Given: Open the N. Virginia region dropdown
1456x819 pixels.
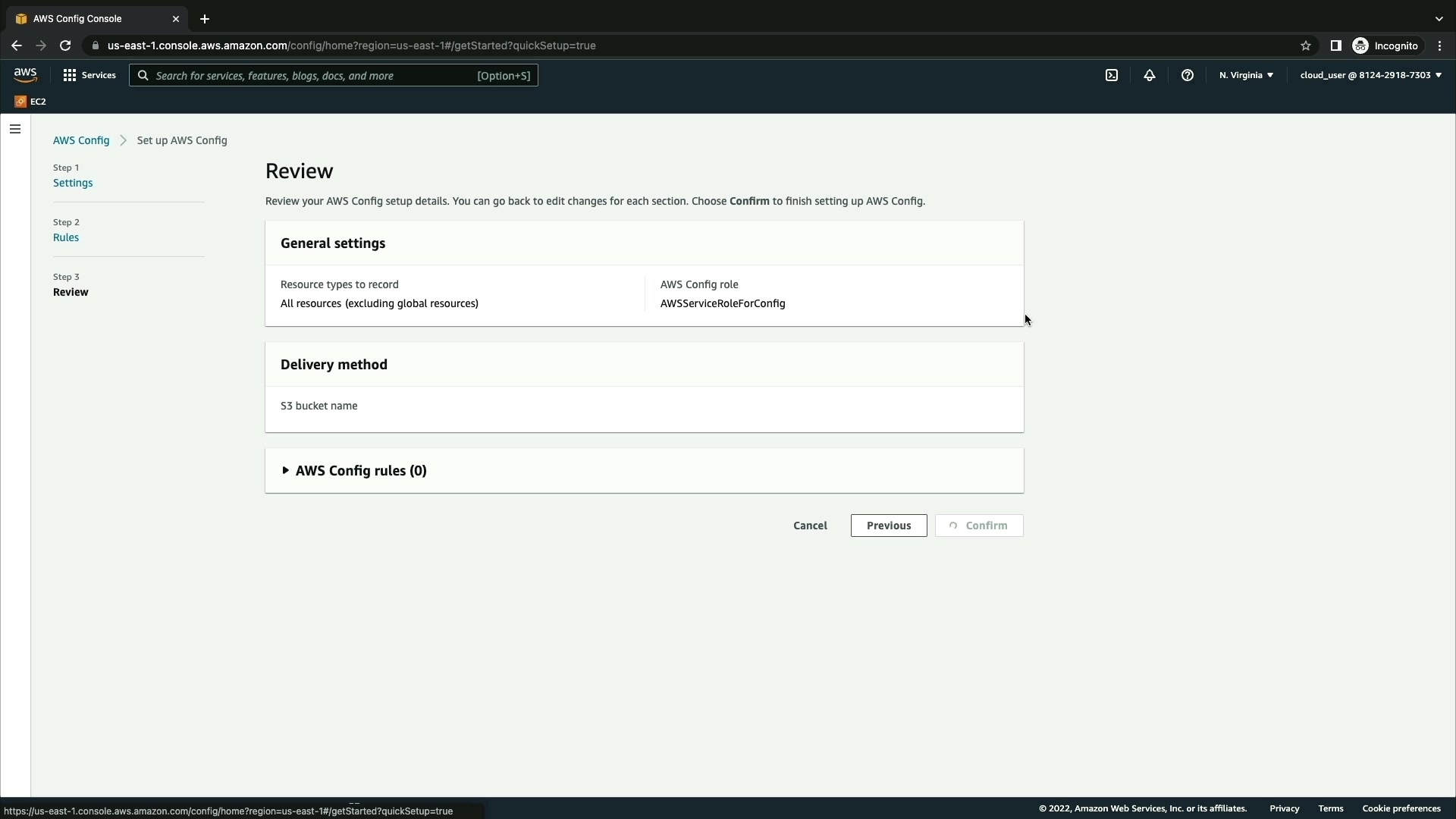Looking at the screenshot, I should (x=1246, y=75).
